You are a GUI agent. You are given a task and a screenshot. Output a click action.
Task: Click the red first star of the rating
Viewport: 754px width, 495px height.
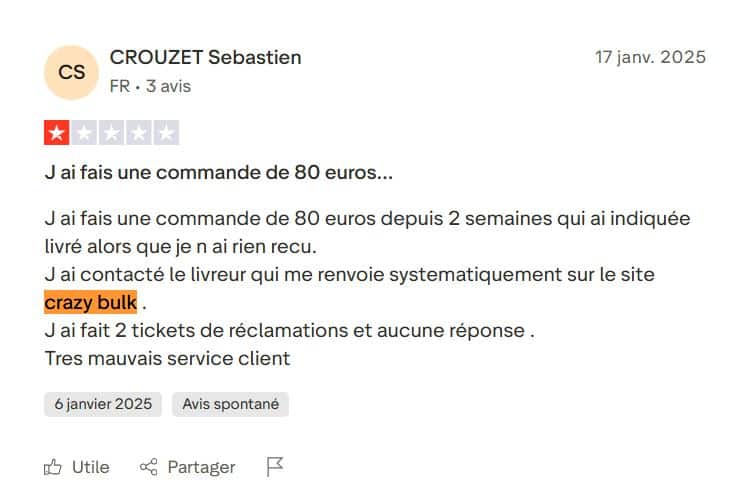point(56,133)
